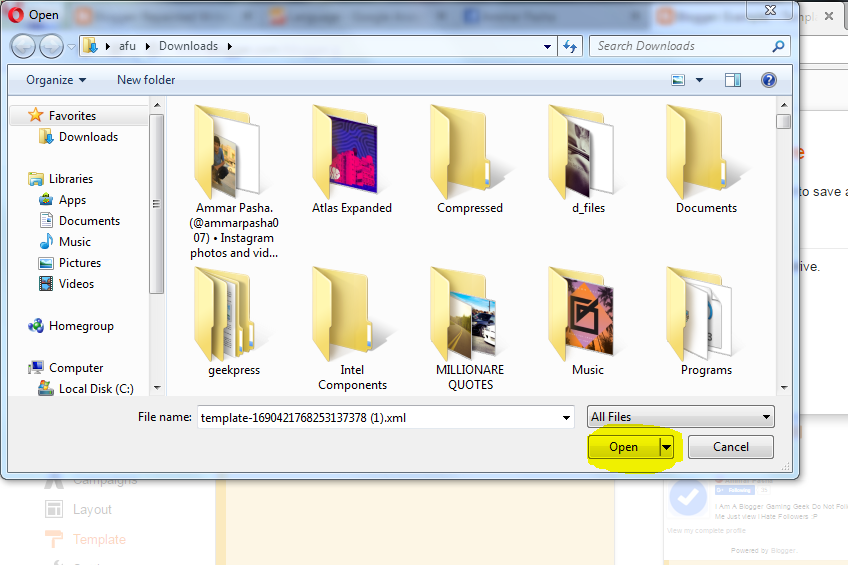Select the Intel Components folder
This screenshot has height=565, width=848.
352,329
